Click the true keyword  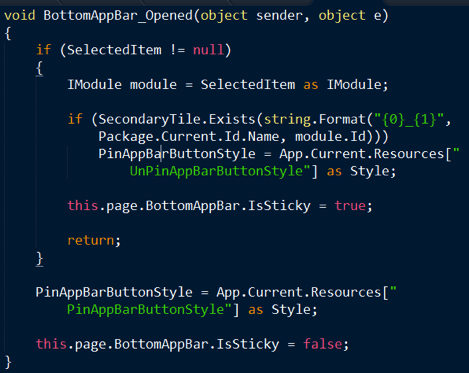(x=350, y=206)
